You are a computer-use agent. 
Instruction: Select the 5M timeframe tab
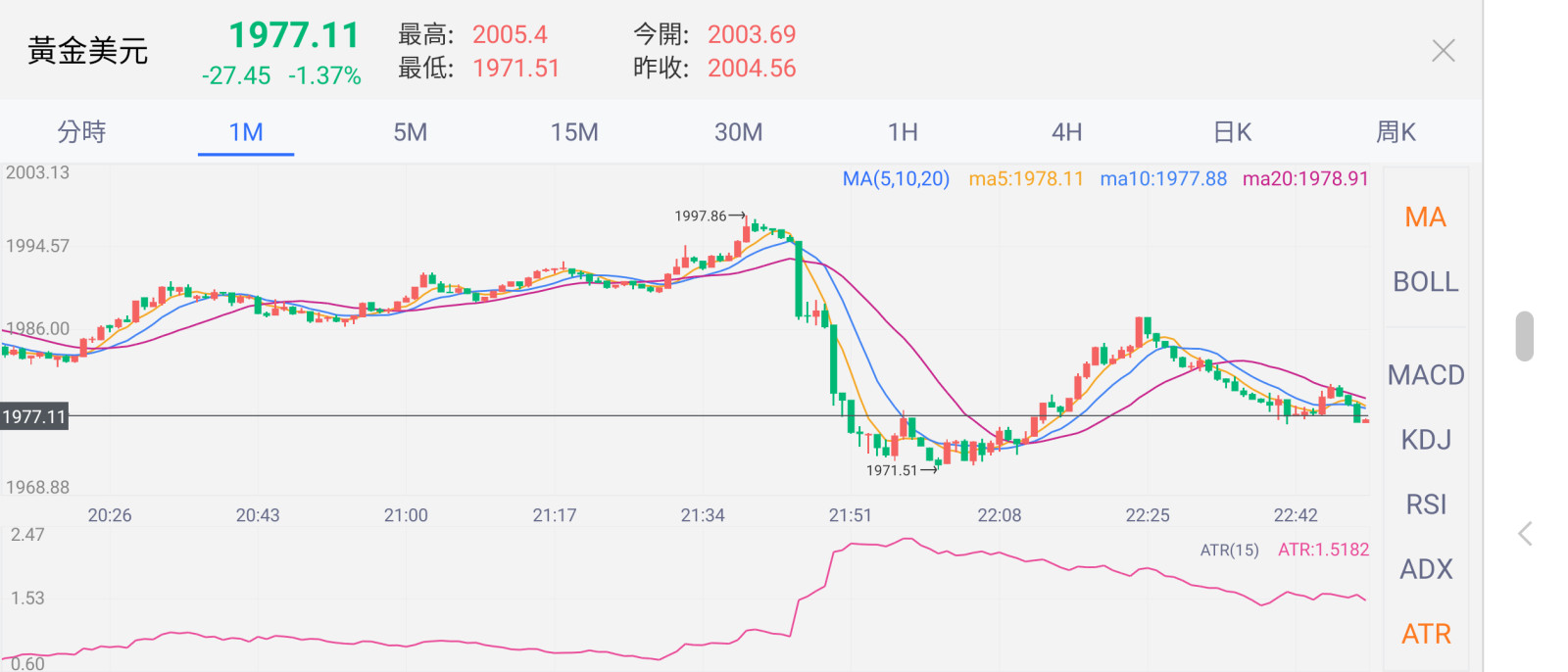(x=411, y=132)
